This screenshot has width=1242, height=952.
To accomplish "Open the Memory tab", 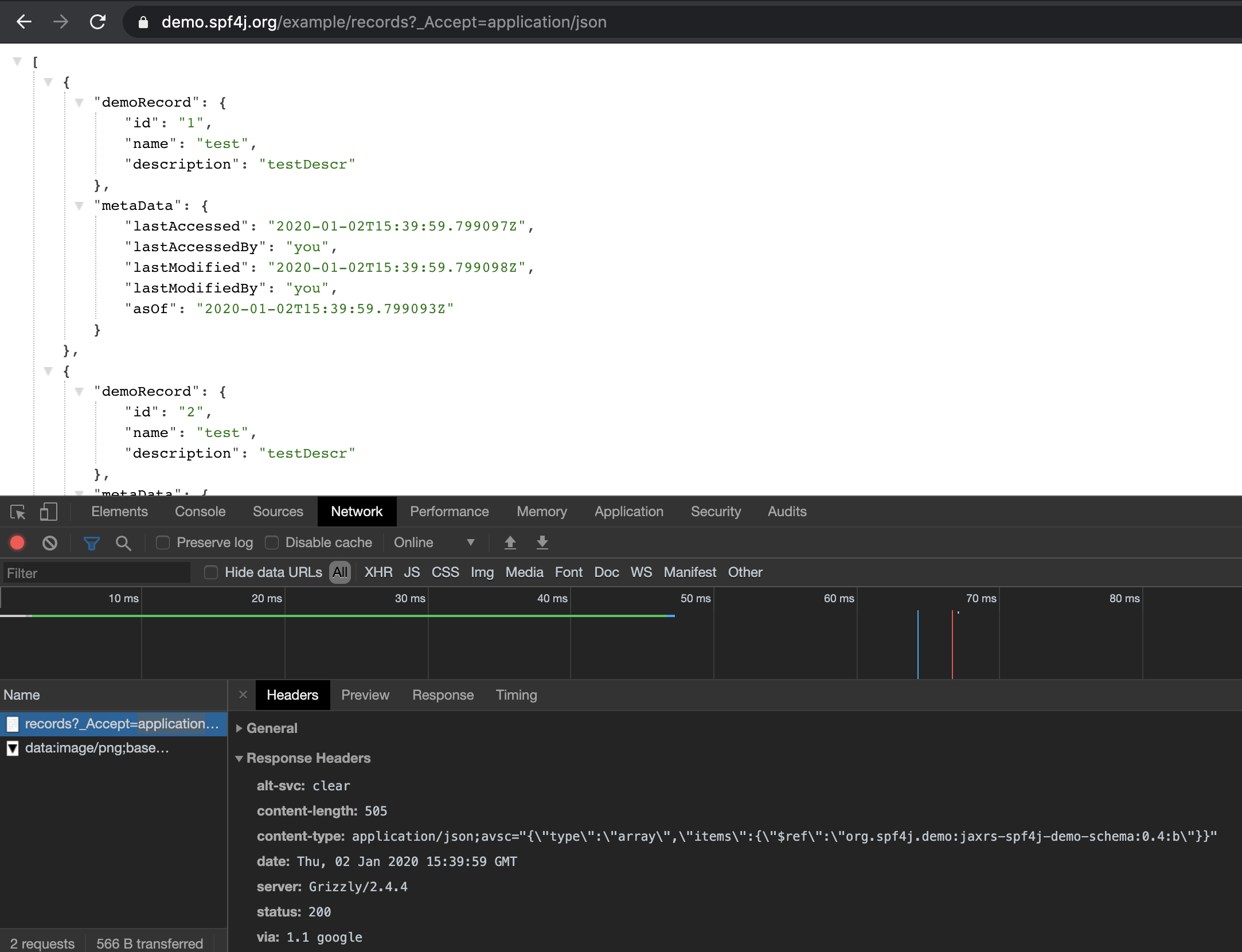I will click(x=542, y=512).
